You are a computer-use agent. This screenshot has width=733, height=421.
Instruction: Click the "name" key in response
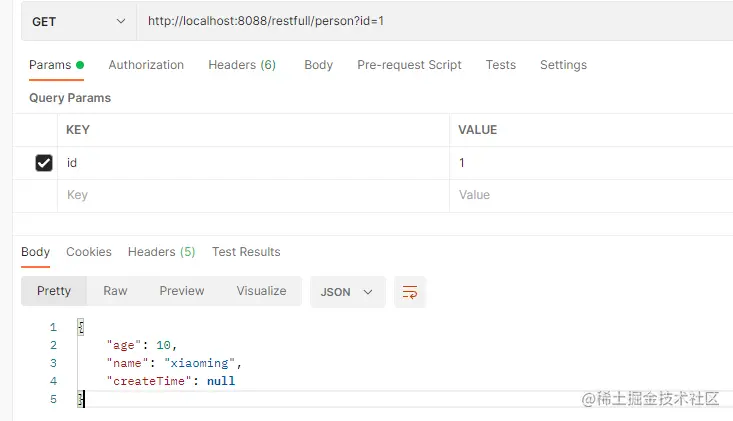pos(128,363)
